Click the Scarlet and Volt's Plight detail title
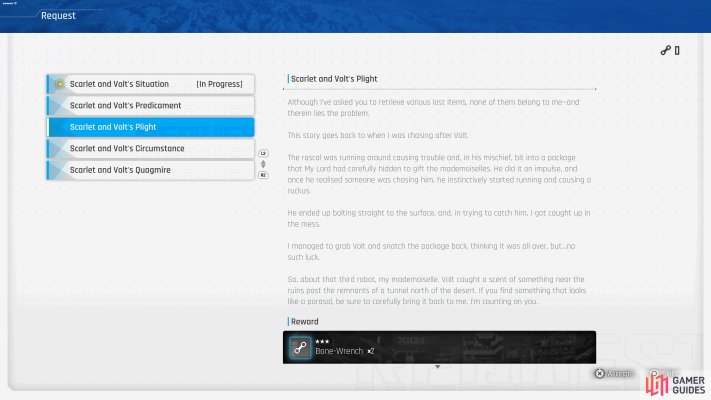The width and height of the screenshot is (711, 400). click(x=334, y=79)
